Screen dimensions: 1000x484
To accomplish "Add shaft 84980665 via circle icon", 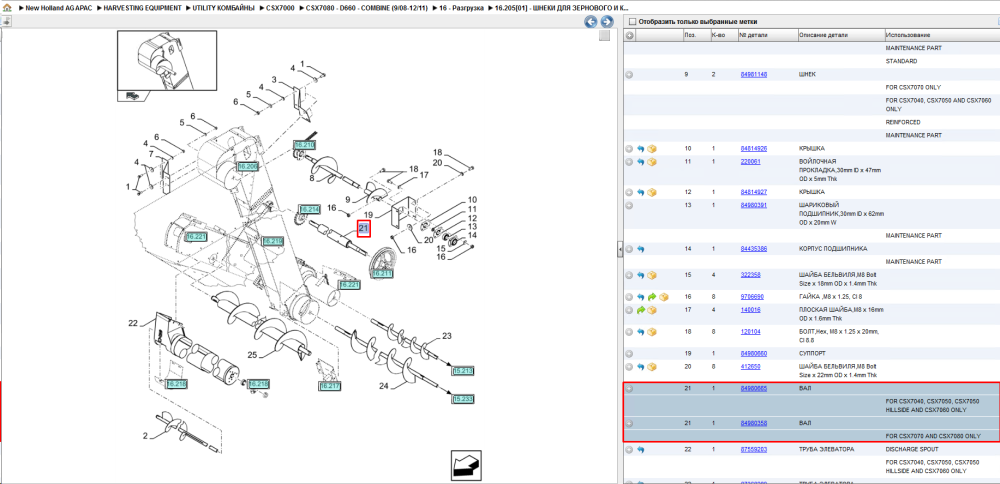I will click(629, 388).
